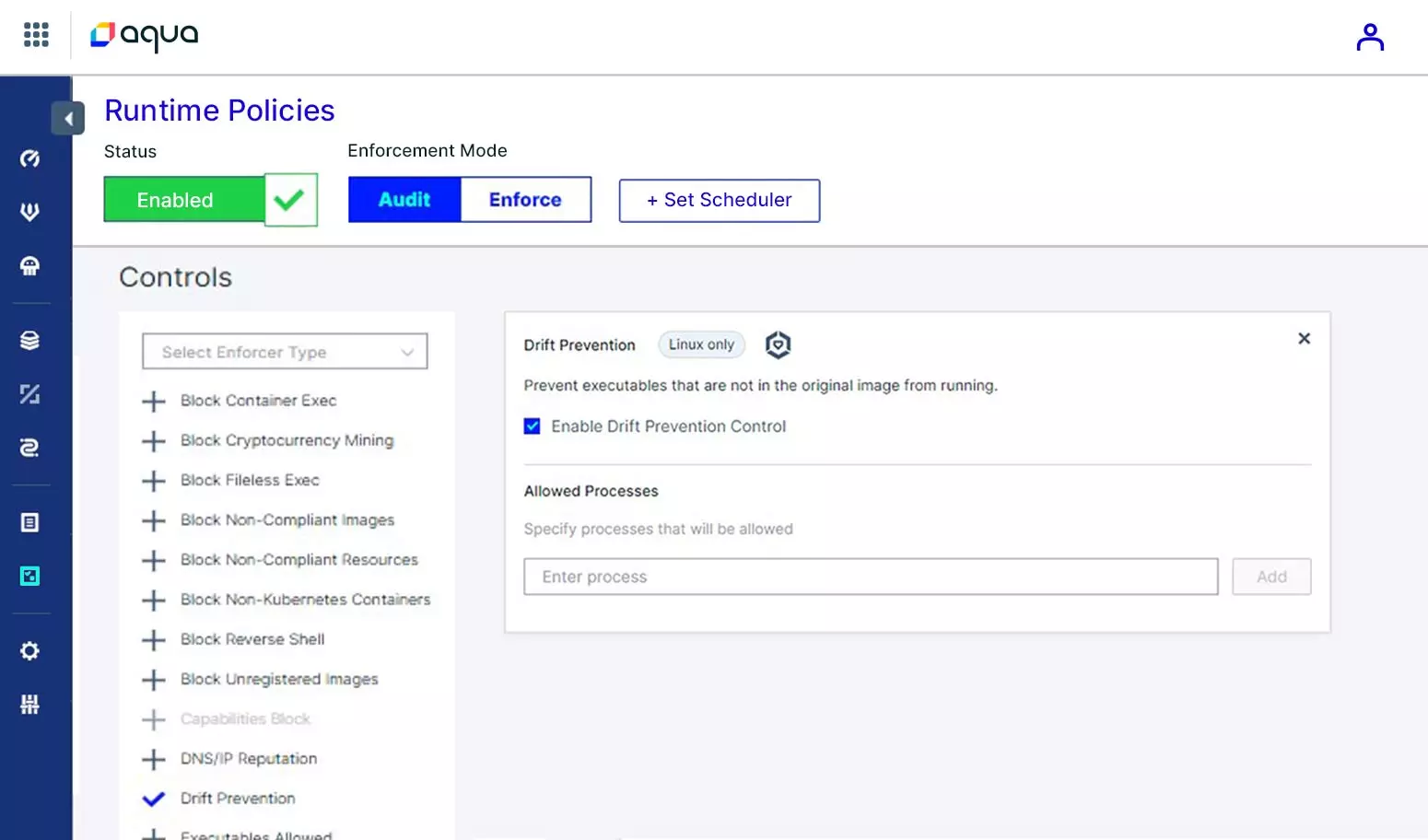1428x840 pixels.
Task: Add the Block Container Exec control
Action: [153, 402]
